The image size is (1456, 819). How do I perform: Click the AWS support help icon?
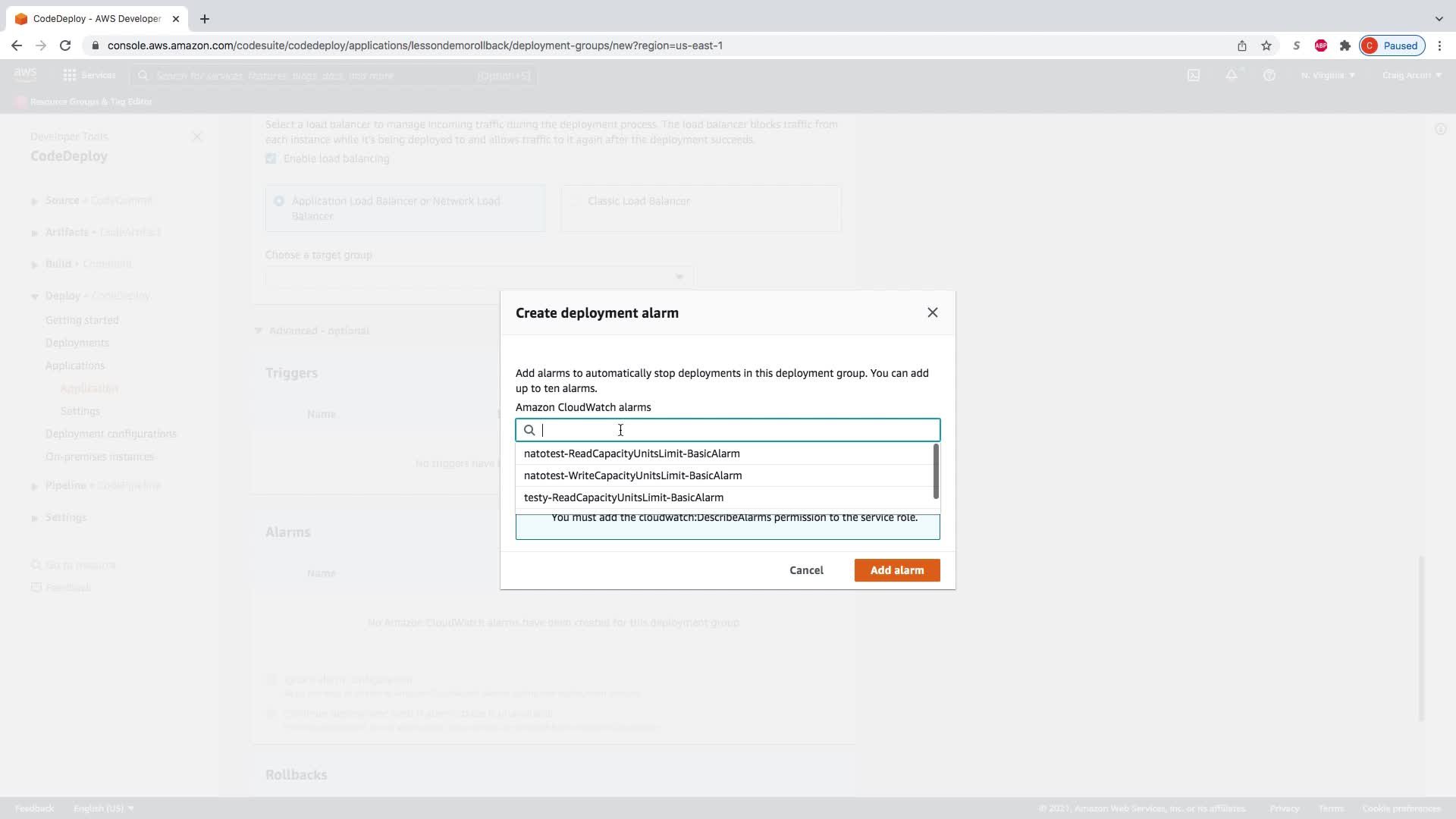pyautogui.click(x=1269, y=75)
